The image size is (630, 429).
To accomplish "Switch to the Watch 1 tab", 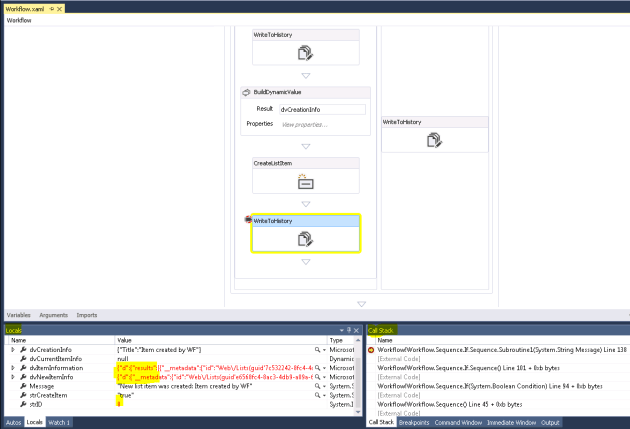I will (x=60, y=422).
